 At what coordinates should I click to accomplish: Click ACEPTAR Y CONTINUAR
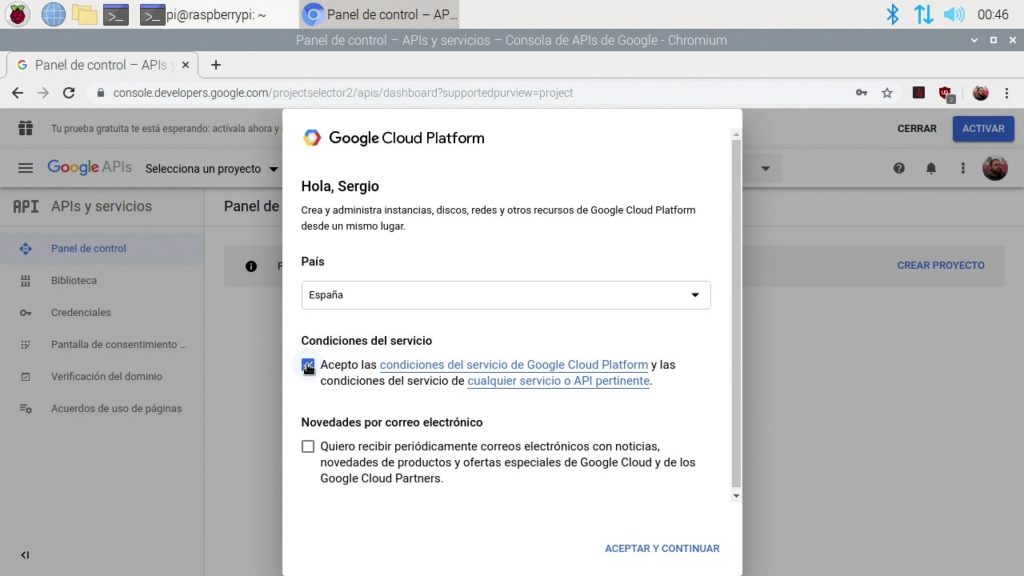(x=662, y=549)
